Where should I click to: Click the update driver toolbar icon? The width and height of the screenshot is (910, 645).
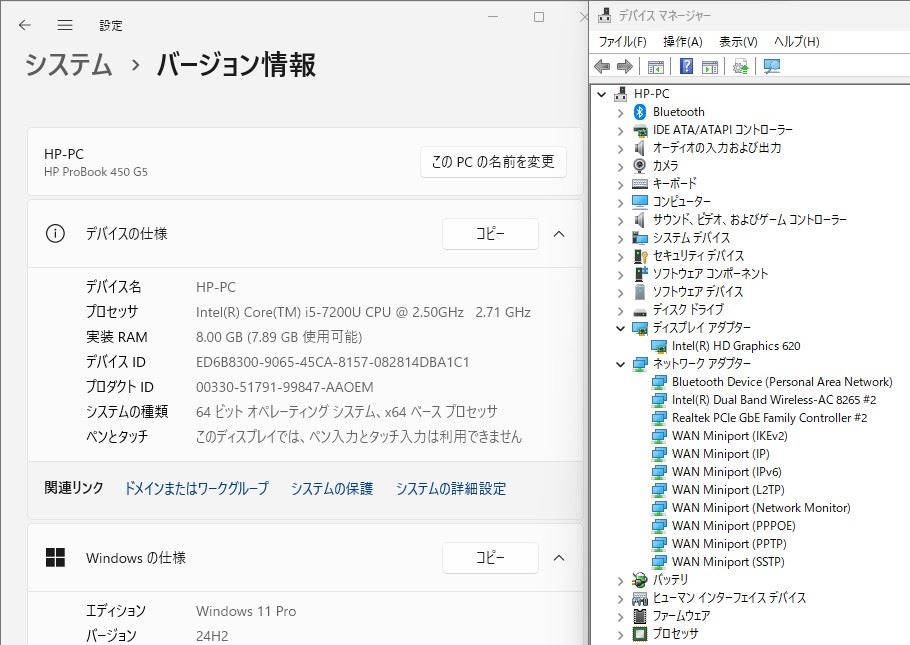741,67
